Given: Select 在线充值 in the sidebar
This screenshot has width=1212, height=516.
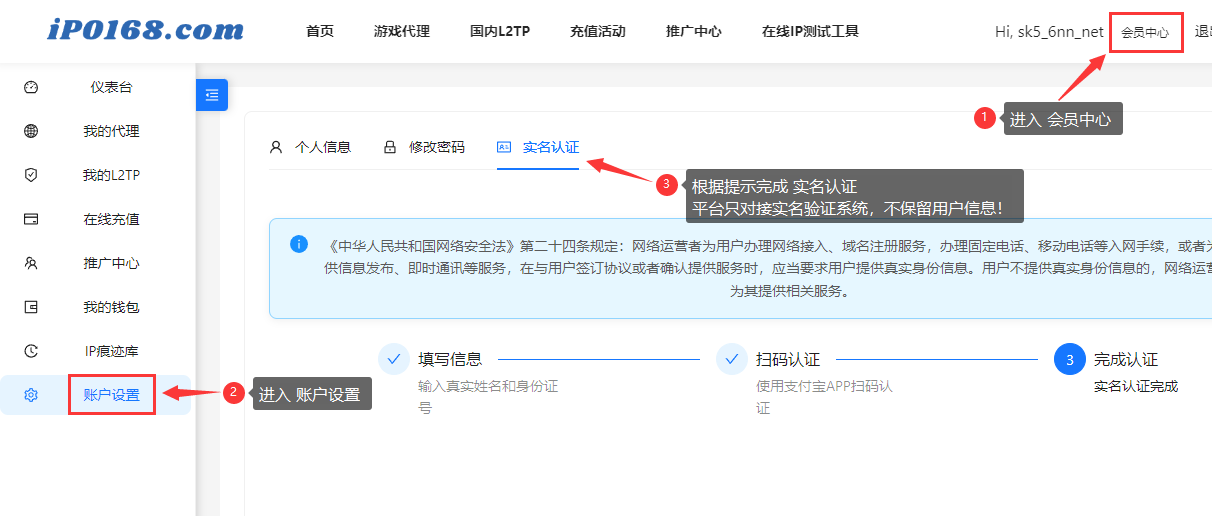Looking at the screenshot, I should (111, 220).
